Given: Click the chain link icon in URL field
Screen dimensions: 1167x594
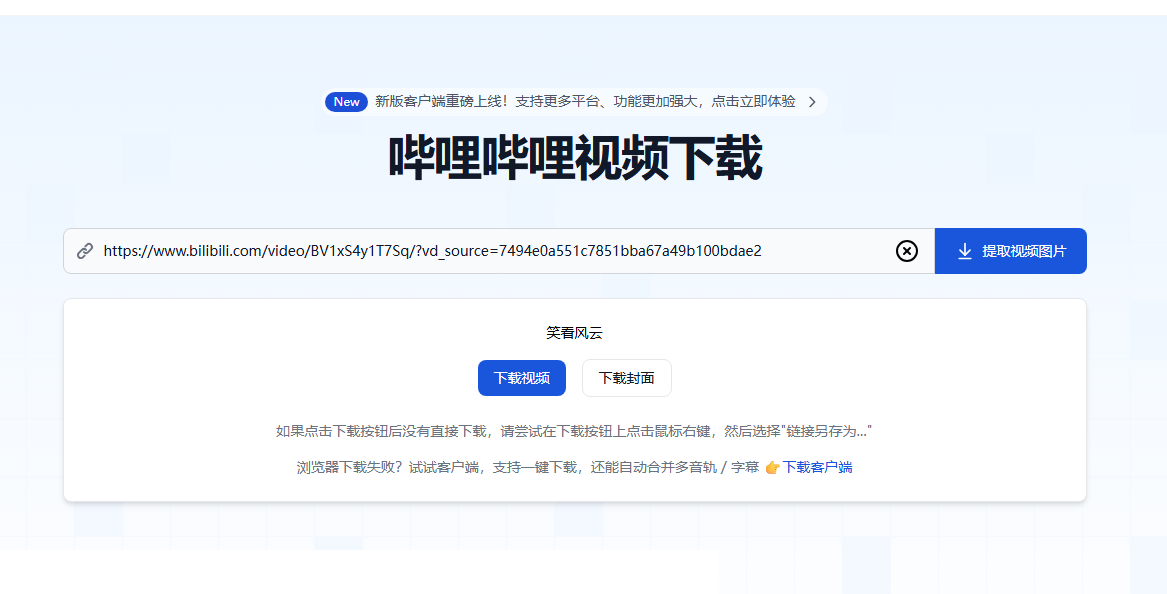Looking at the screenshot, I should coord(85,251).
